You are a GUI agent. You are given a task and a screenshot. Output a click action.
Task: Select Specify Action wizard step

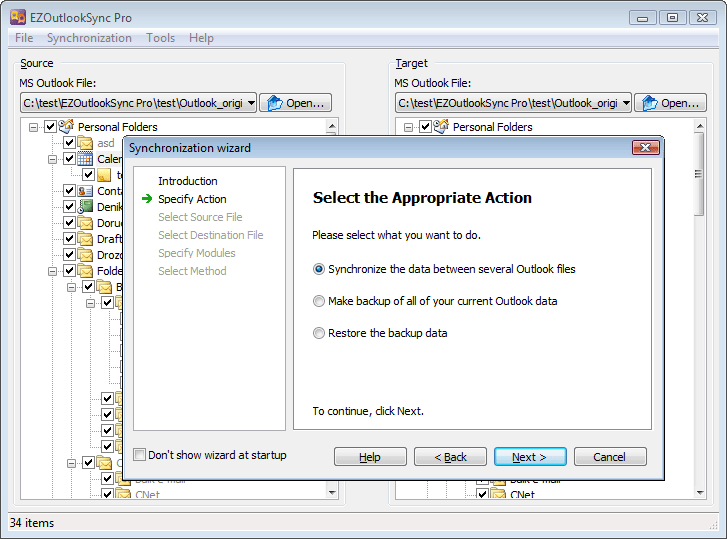[x=192, y=199]
